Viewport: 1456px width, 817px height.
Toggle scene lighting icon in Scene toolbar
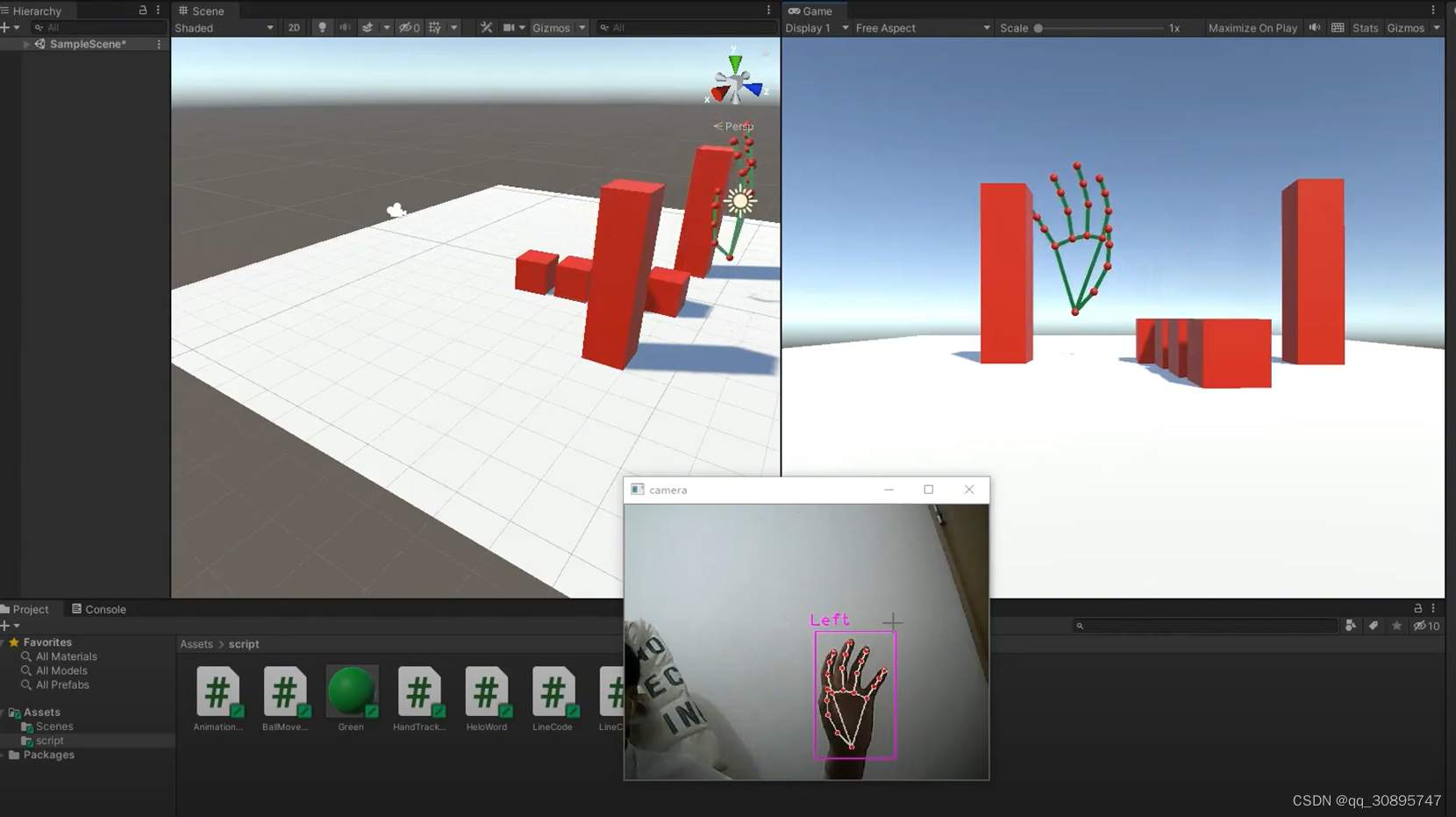pos(323,27)
